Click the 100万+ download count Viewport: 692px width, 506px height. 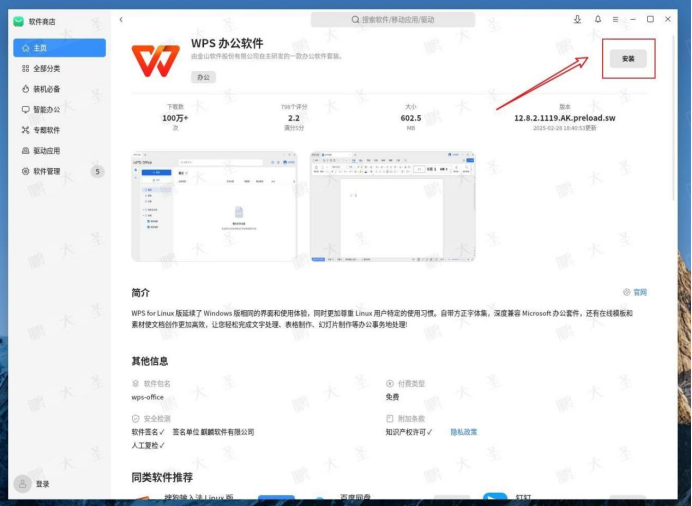coord(175,118)
